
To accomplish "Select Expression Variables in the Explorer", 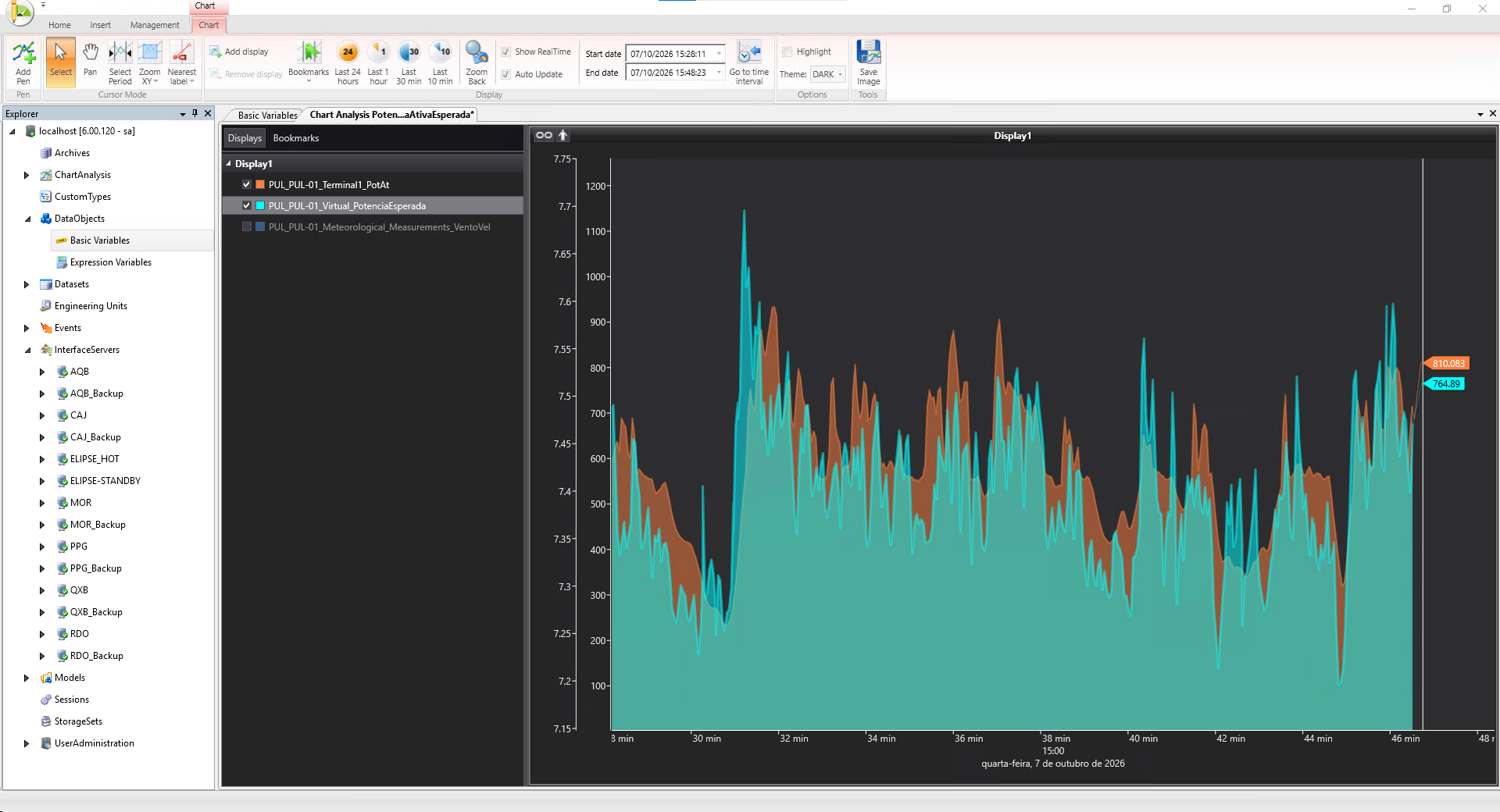I will pyautogui.click(x=111, y=262).
